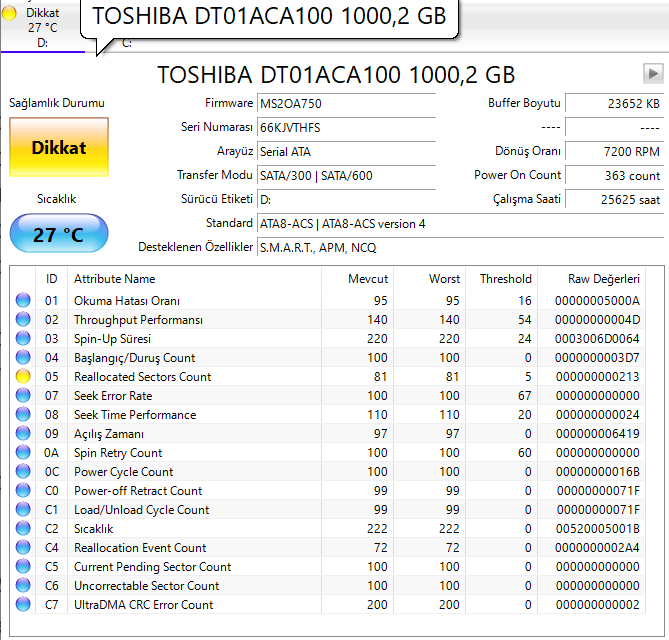Click the blue status icon for C2 Sıcaklık row
The width and height of the screenshot is (669, 640).
(23, 528)
